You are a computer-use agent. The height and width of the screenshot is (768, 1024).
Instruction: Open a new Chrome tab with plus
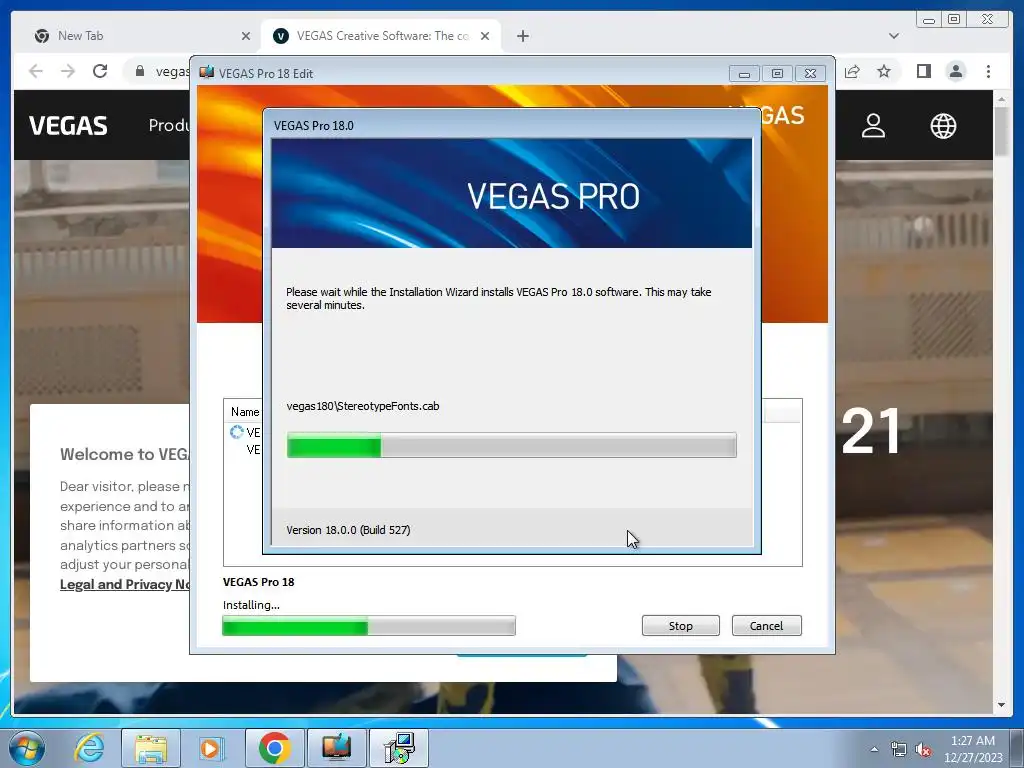click(522, 37)
